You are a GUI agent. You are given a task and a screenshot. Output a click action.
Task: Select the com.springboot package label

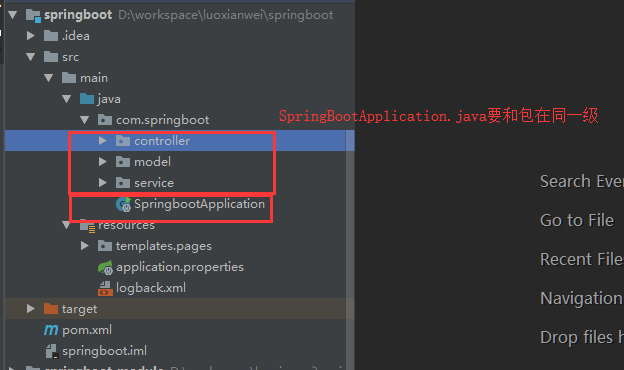(x=162, y=120)
